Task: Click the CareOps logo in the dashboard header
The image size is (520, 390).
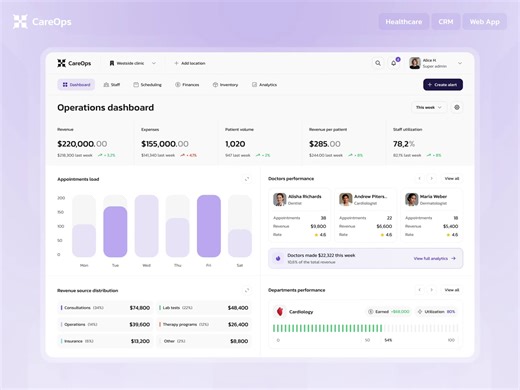Action: pyautogui.click(x=74, y=63)
